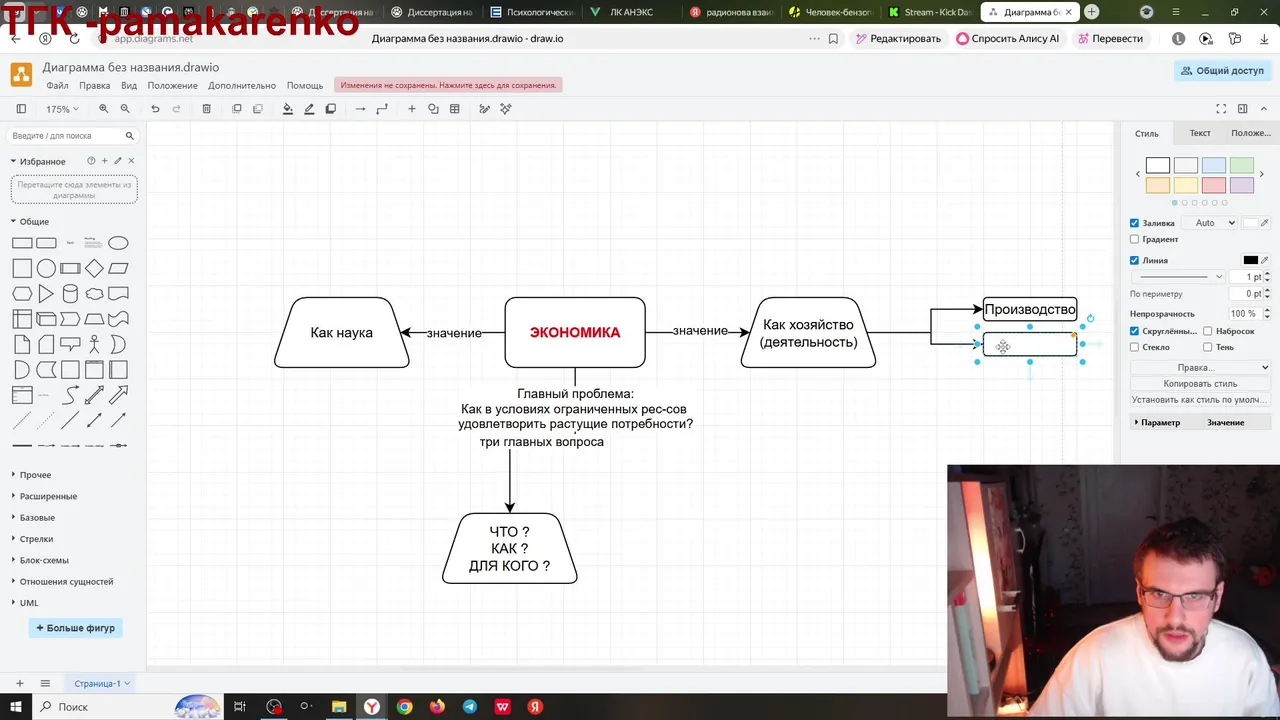Expand the Прочее shapes section
The image size is (1280, 720).
(x=31, y=475)
